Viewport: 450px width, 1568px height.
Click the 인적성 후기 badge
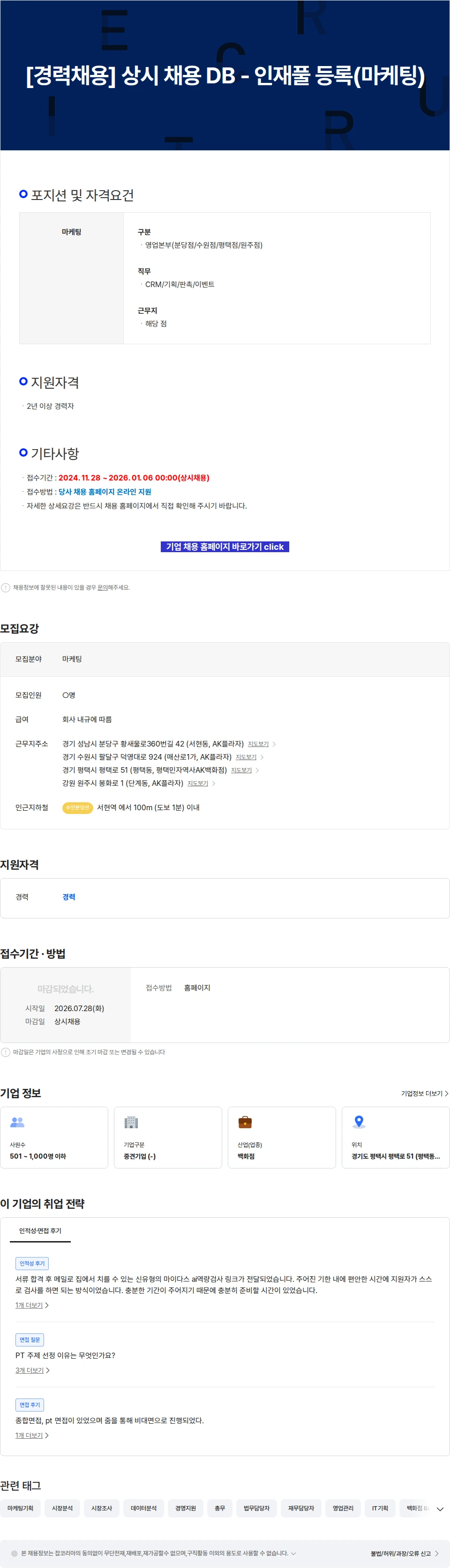click(32, 1263)
